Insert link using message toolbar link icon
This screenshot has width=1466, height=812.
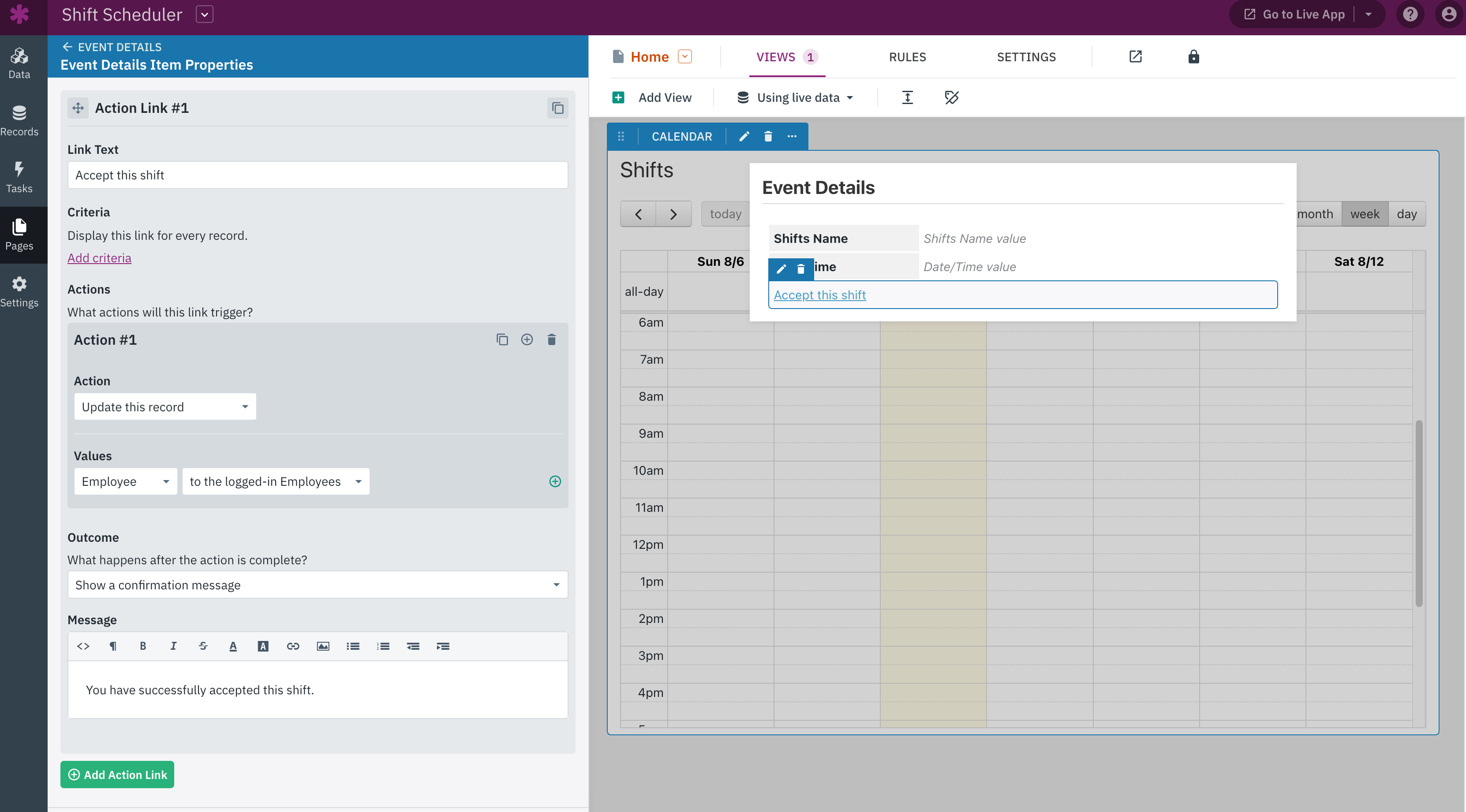tap(292, 646)
